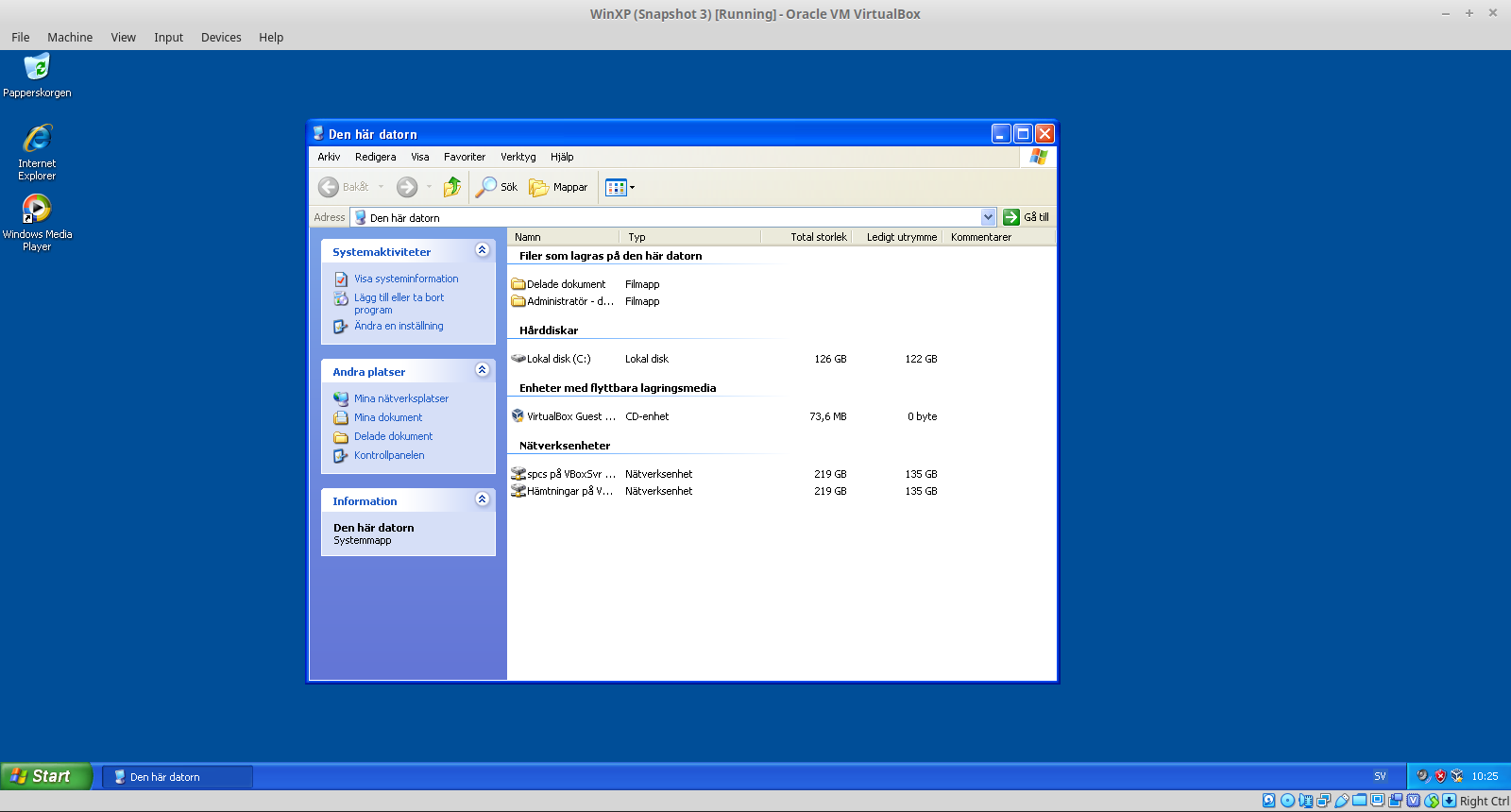This screenshot has width=1511, height=812.
Task: Go up one folder level
Action: point(452,187)
